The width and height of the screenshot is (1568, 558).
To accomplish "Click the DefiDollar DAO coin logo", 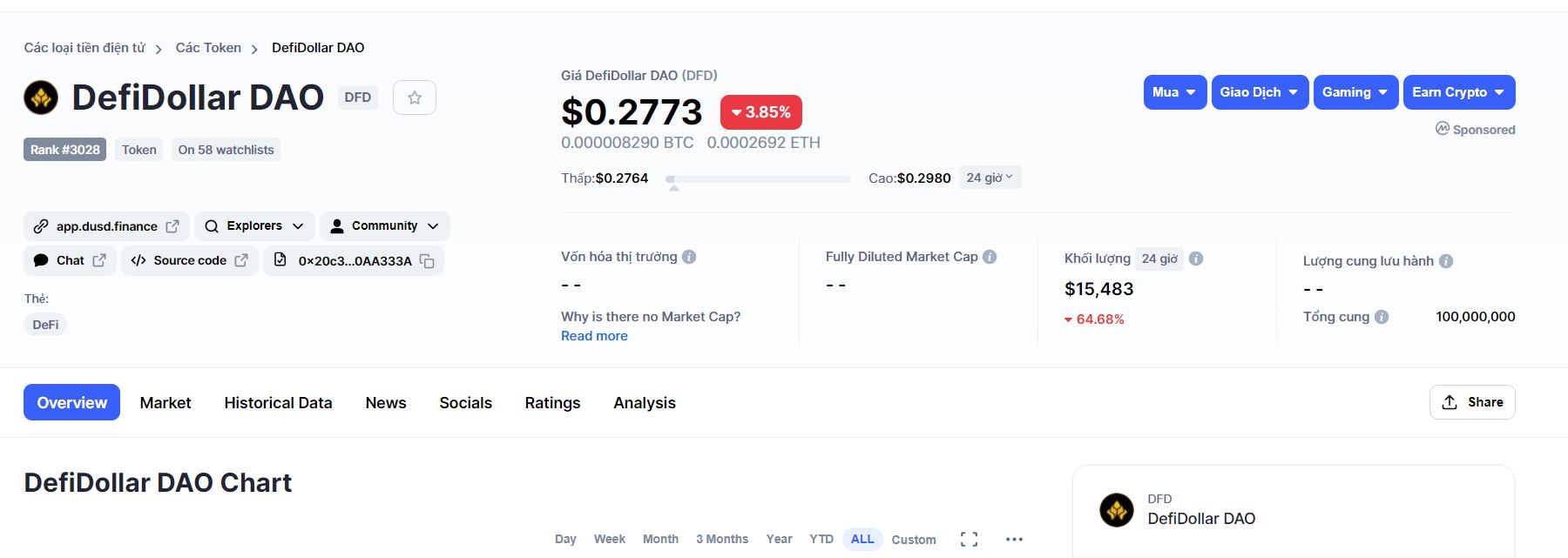I will pos(41,97).
